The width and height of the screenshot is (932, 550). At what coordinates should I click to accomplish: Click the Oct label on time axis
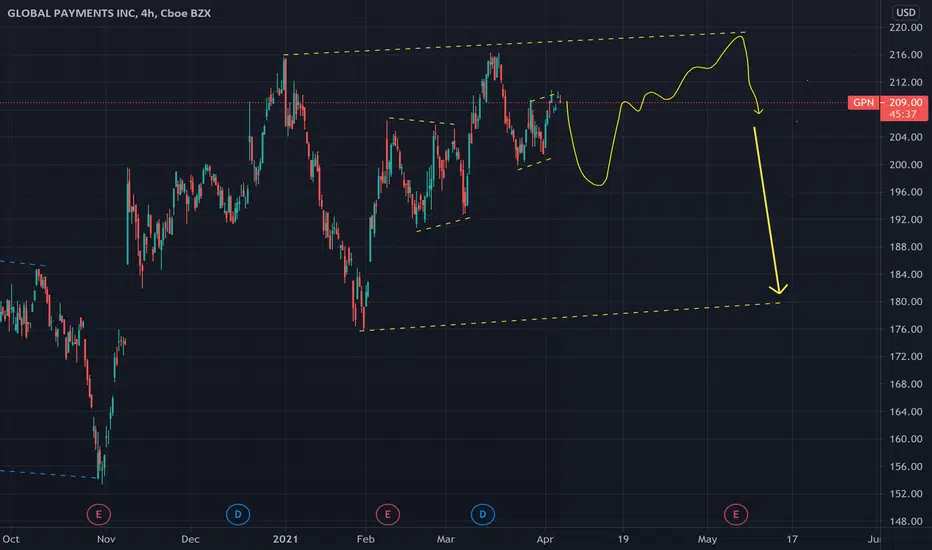click(11, 539)
